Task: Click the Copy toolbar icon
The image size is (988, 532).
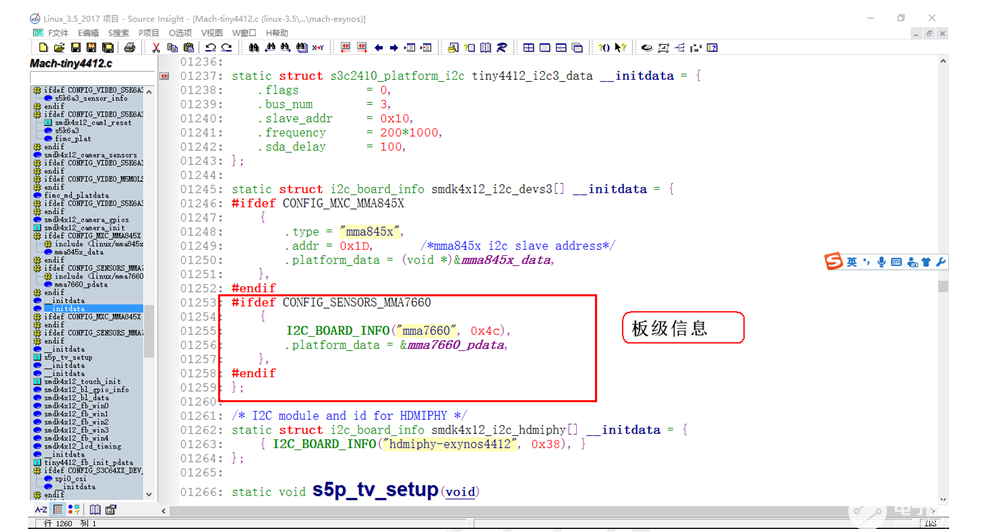Action: point(172,47)
